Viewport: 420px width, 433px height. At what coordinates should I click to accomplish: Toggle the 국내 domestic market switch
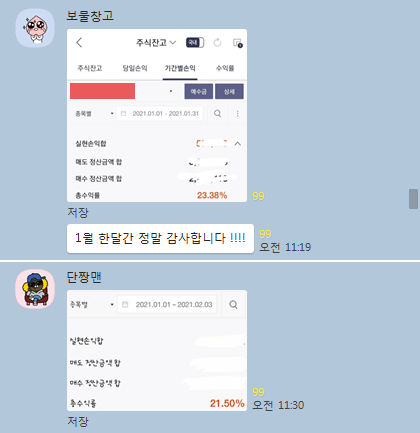coord(195,43)
